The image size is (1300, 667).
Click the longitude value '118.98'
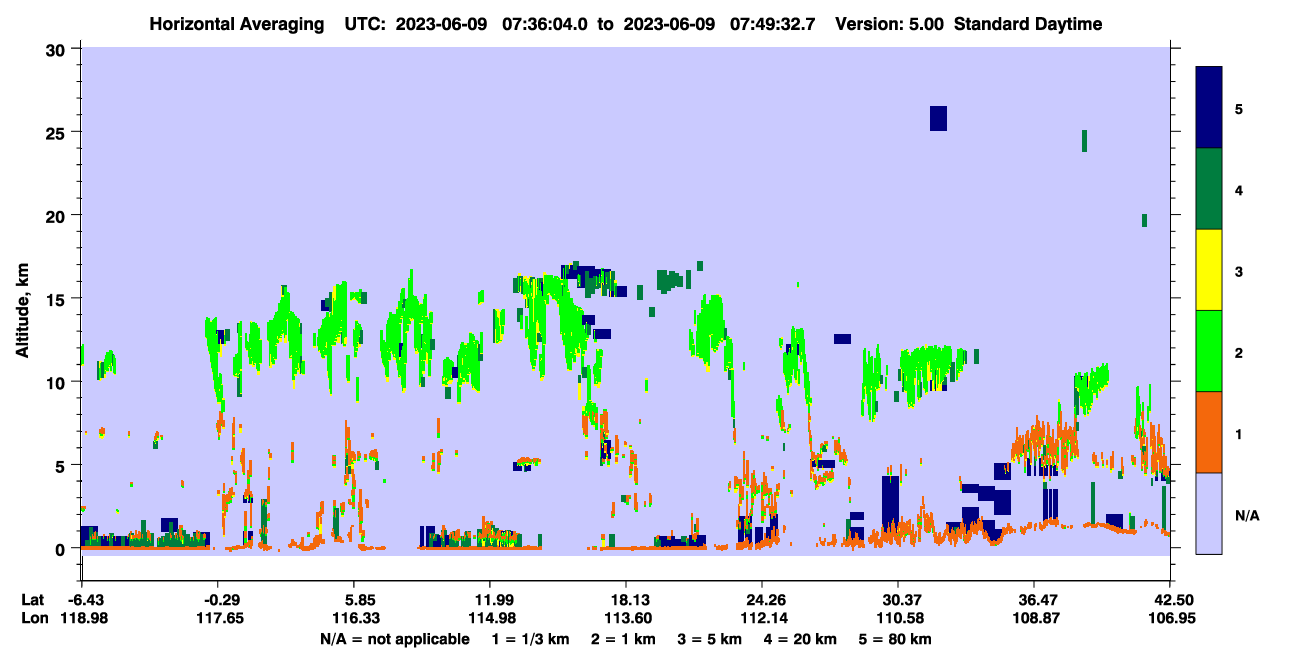point(85,619)
